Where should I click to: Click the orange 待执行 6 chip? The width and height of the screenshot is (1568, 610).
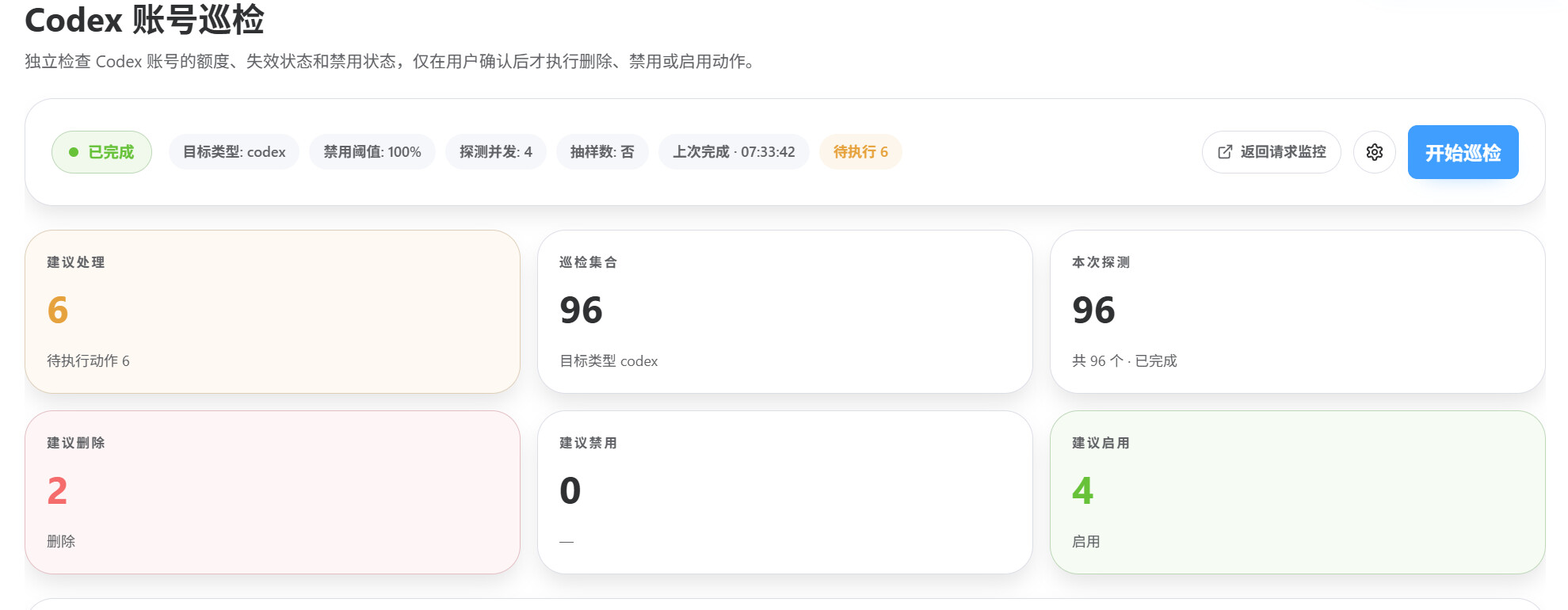tap(860, 152)
